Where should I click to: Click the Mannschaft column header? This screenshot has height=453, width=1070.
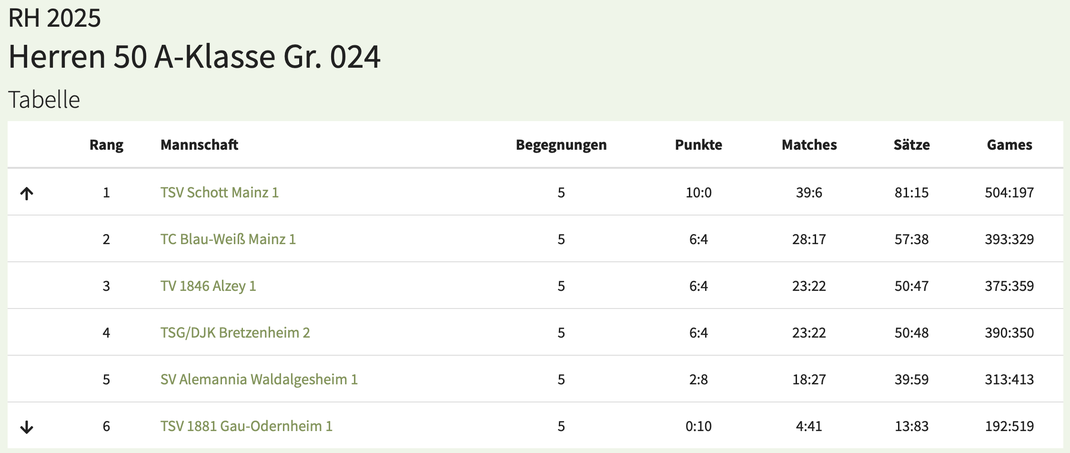pos(199,145)
